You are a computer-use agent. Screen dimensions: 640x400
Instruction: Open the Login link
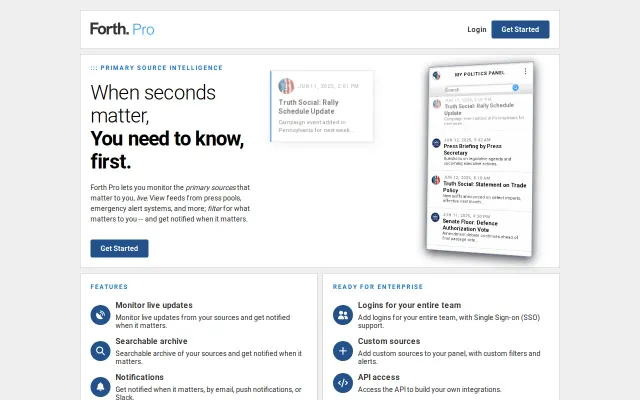477,29
